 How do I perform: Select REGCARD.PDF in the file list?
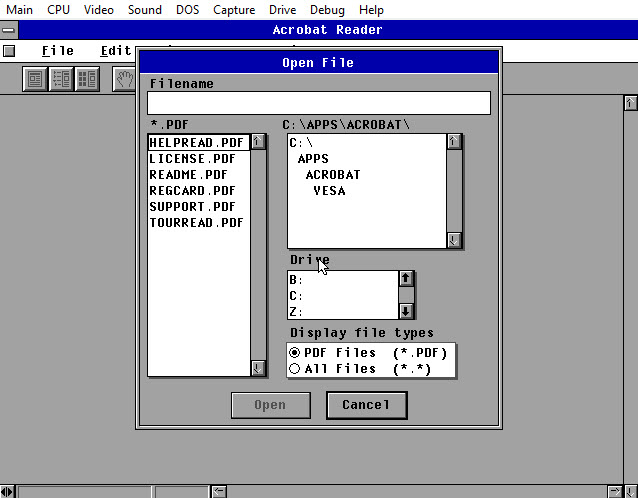(x=199, y=190)
